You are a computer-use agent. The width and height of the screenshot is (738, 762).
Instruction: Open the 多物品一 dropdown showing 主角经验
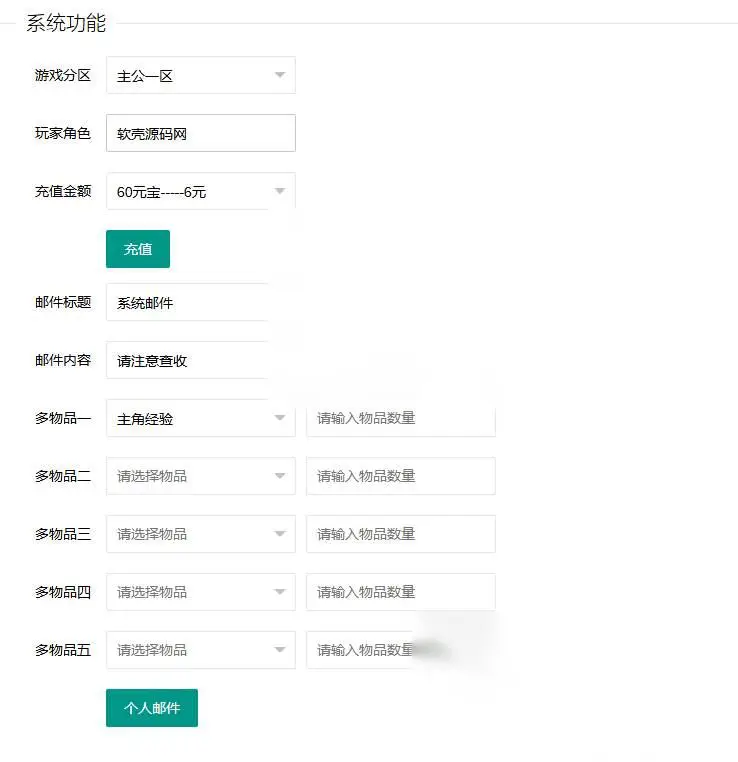(x=201, y=418)
